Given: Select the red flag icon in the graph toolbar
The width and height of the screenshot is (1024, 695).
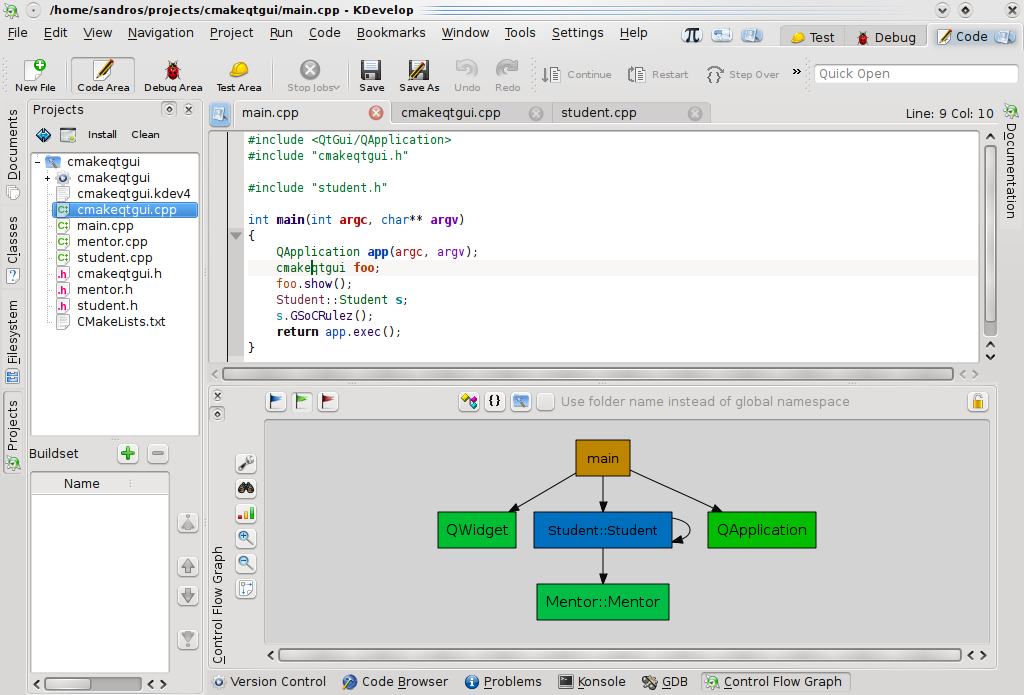Looking at the screenshot, I should pos(327,401).
